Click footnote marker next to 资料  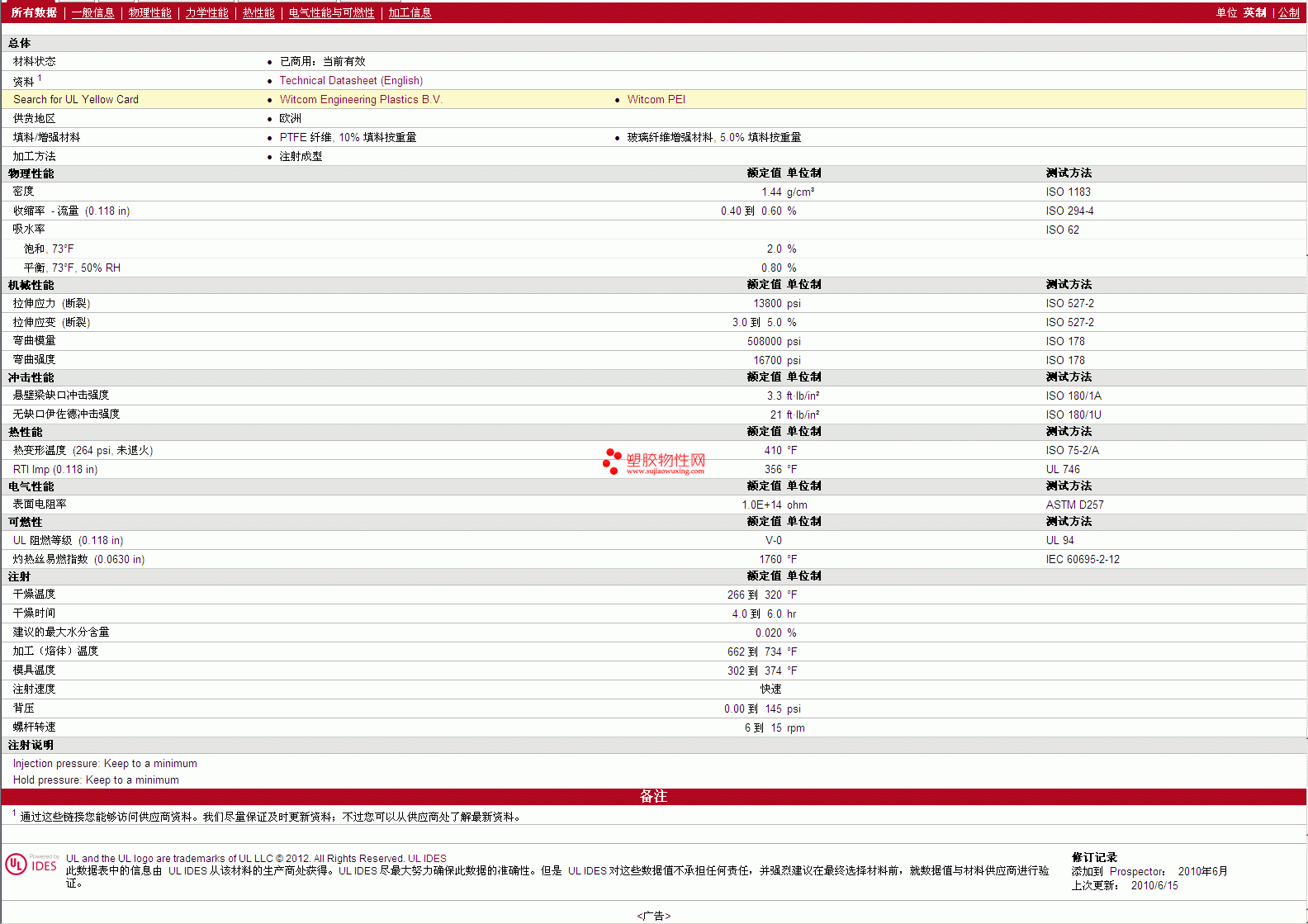pos(40,78)
